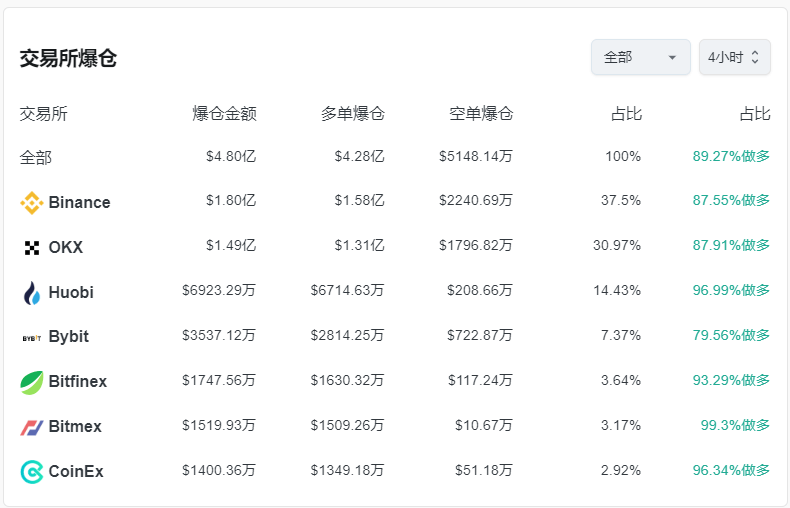Open the Huobi exchange name link
Viewport: 790px width, 508px height.
[x=71, y=292]
